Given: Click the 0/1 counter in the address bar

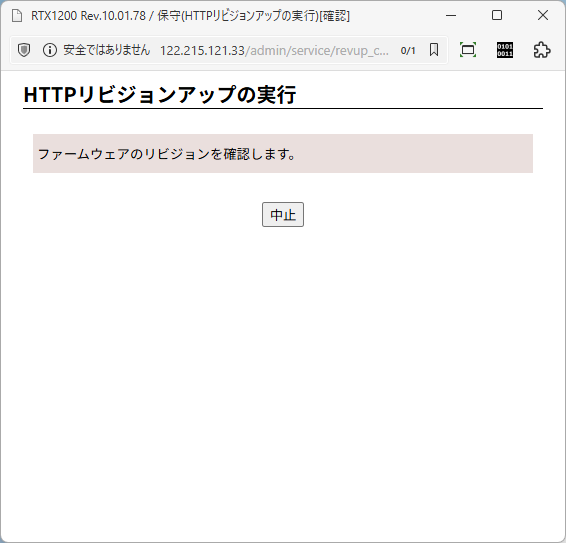Looking at the screenshot, I should tap(408, 51).
